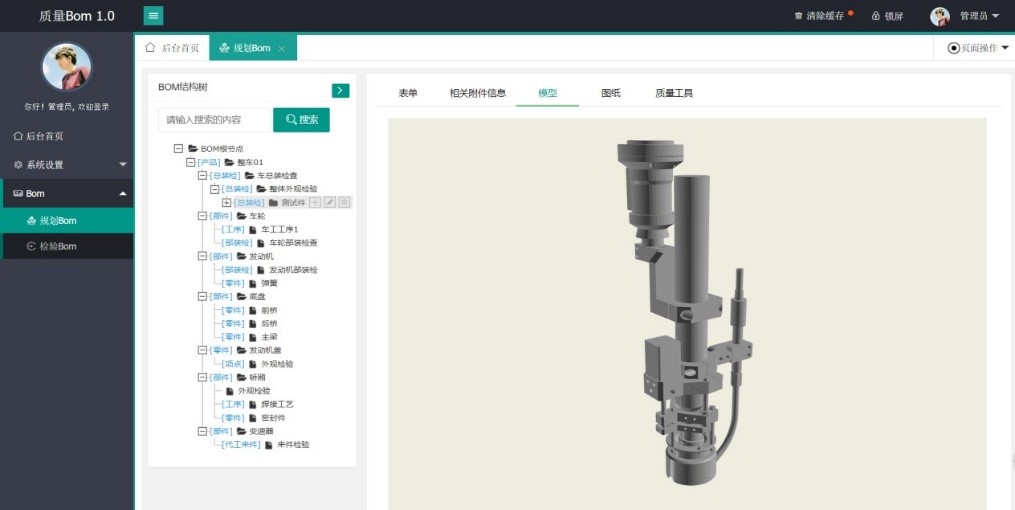Open 规划Bom in the sidebar

coord(67,221)
